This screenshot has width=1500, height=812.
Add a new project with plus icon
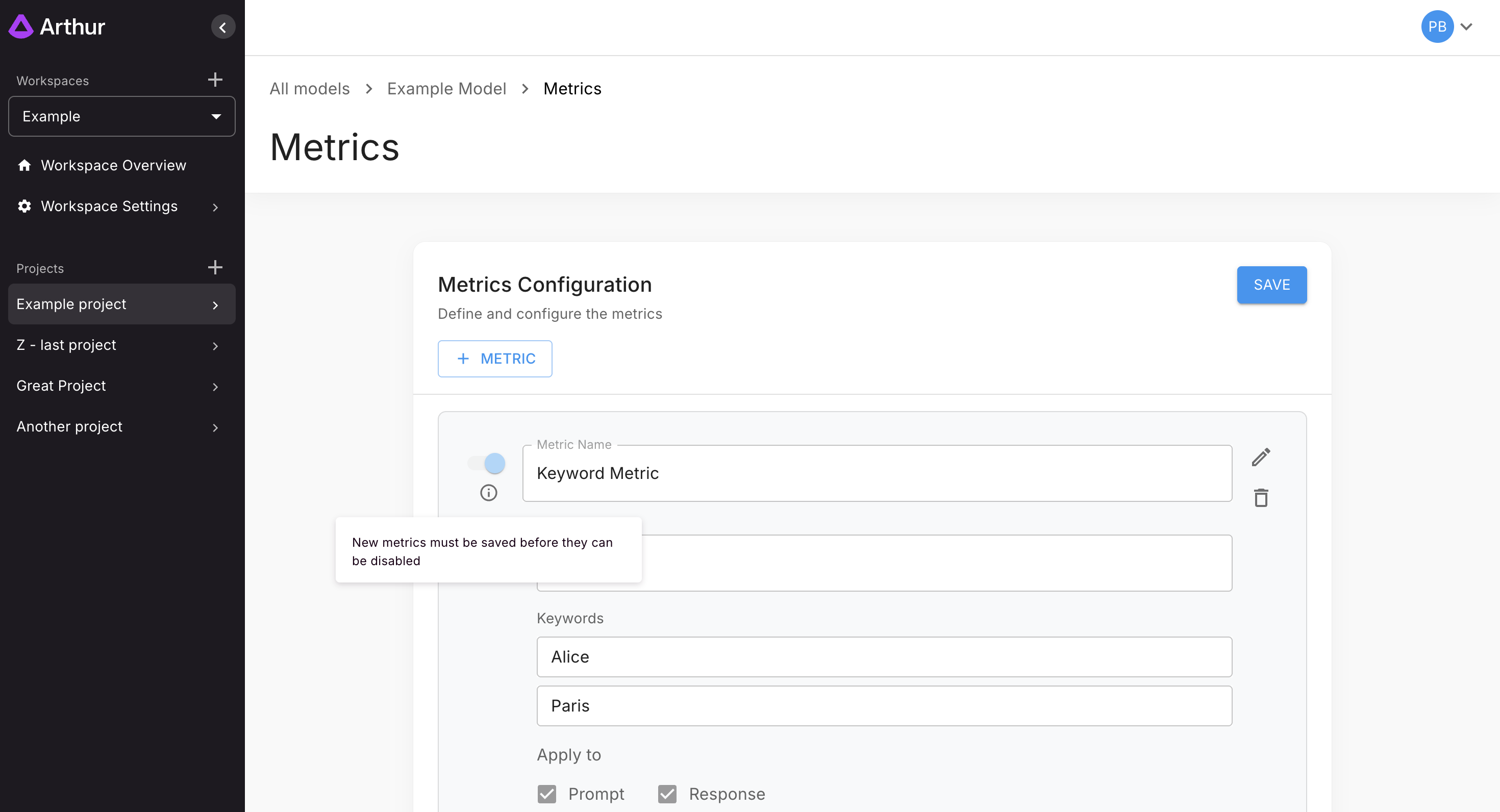tap(215, 268)
